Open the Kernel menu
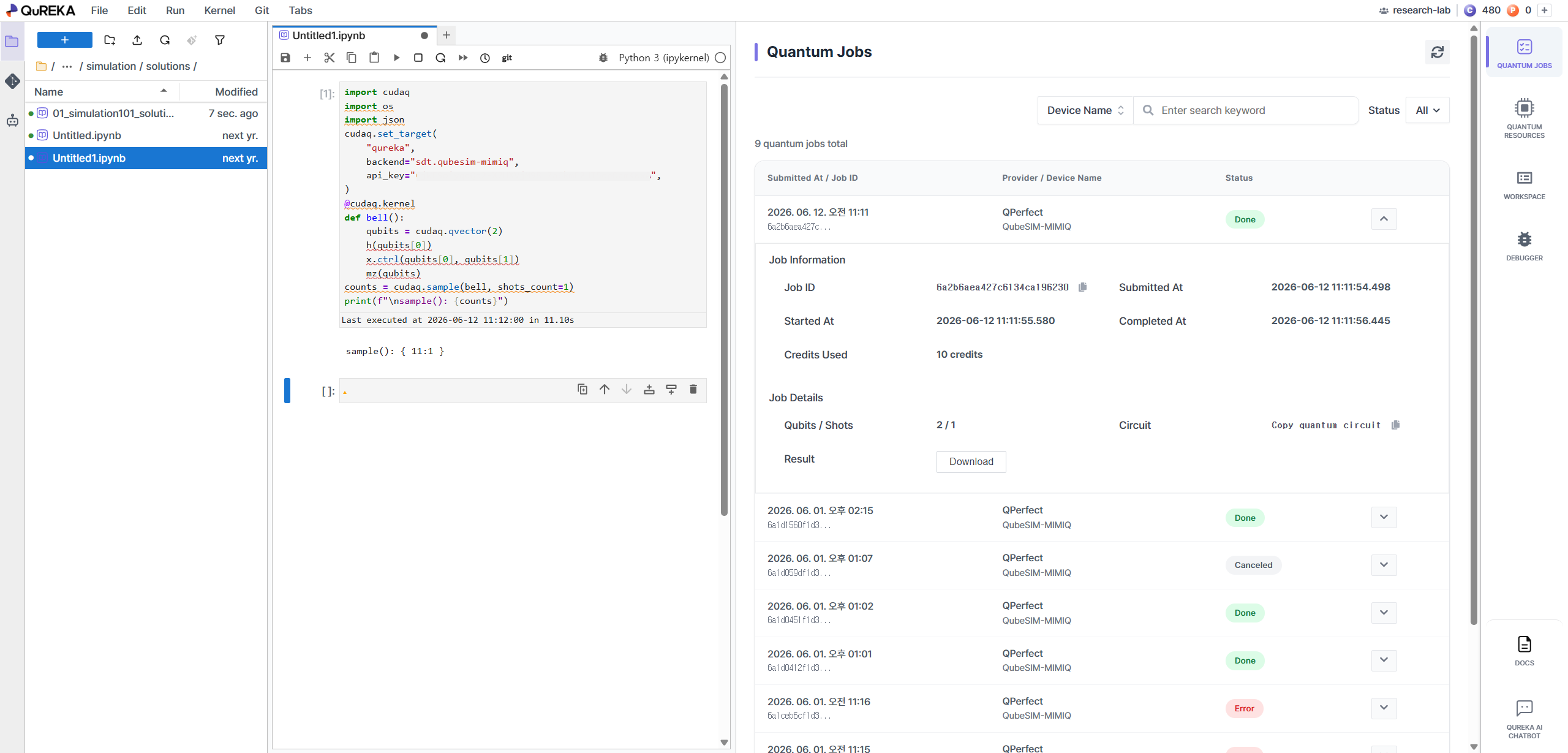The image size is (1568, 753). point(219,10)
